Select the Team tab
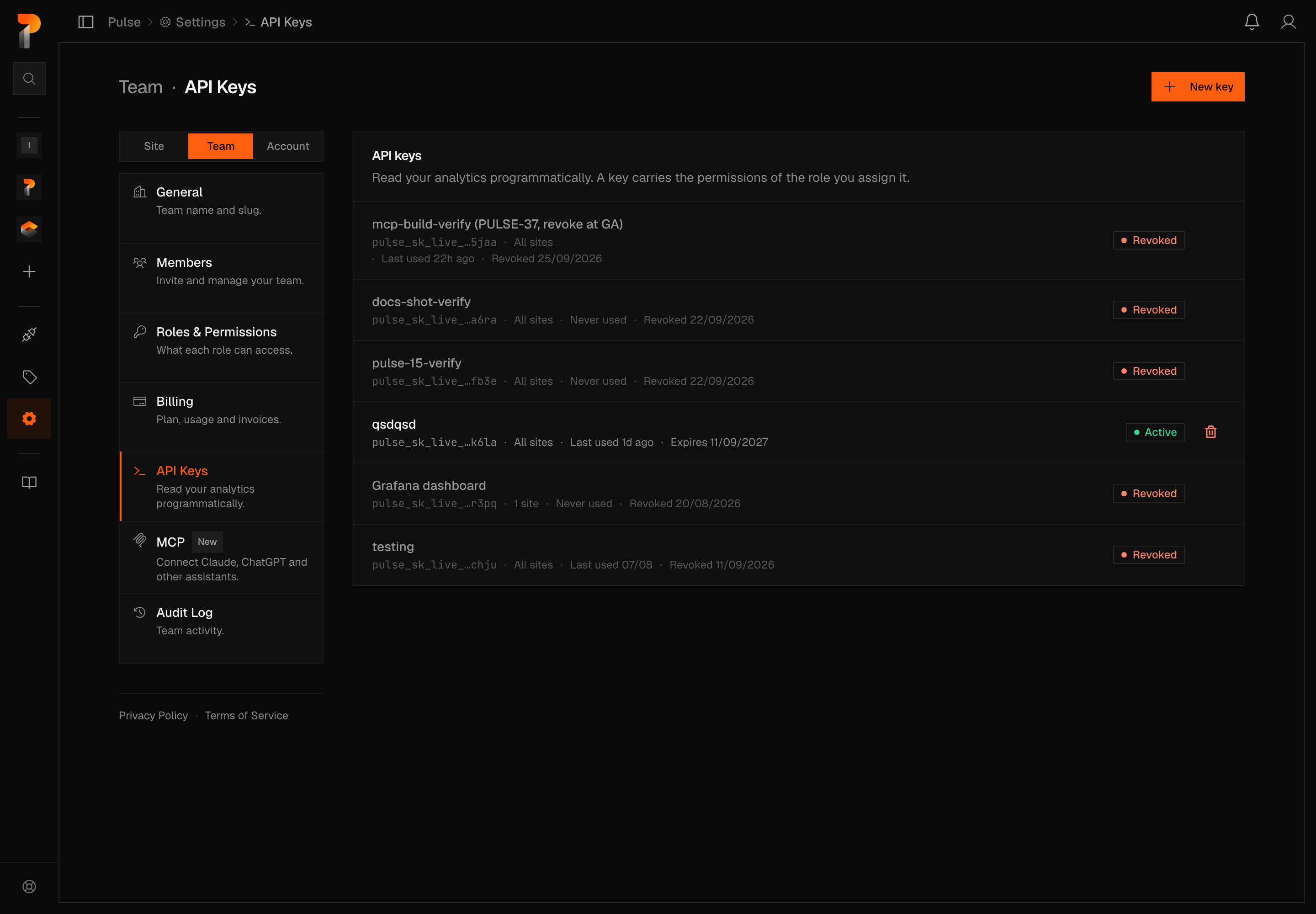The height and width of the screenshot is (914, 1316). pos(221,146)
